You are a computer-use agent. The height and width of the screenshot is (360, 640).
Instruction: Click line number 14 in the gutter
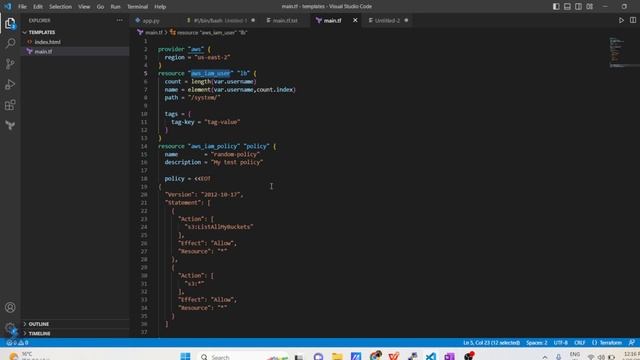pyautogui.click(x=144, y=146)
